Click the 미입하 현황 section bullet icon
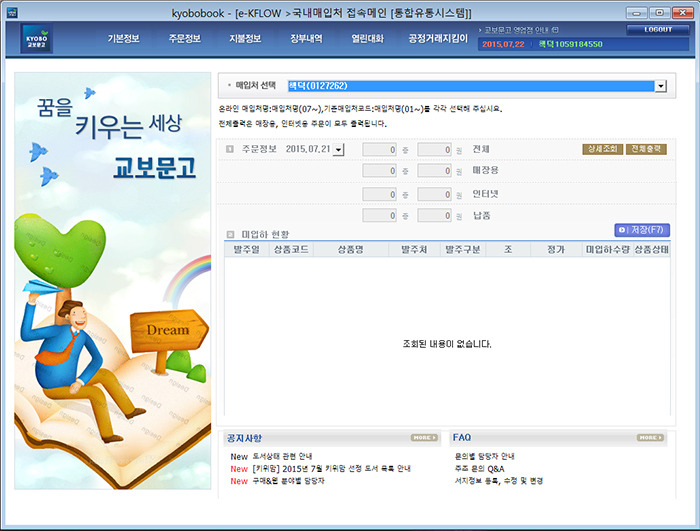 click(x=230, y=234)
